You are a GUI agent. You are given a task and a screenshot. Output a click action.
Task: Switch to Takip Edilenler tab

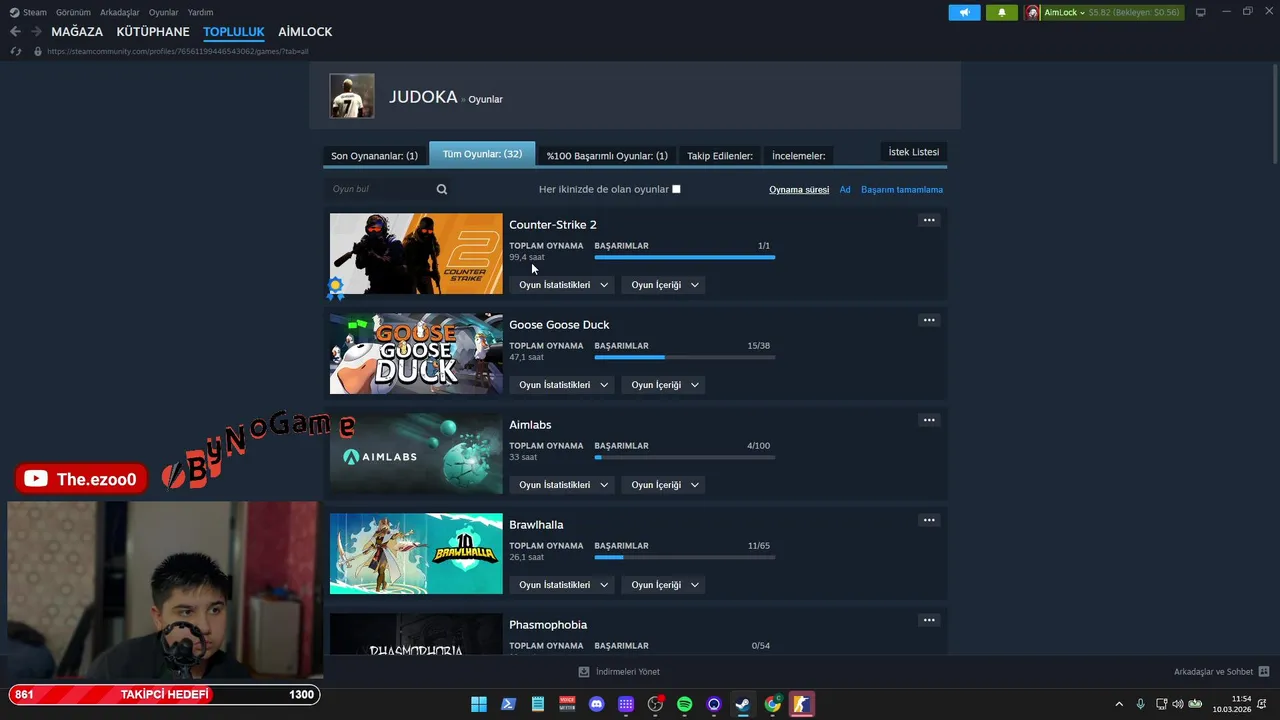[x=720, y=156]
